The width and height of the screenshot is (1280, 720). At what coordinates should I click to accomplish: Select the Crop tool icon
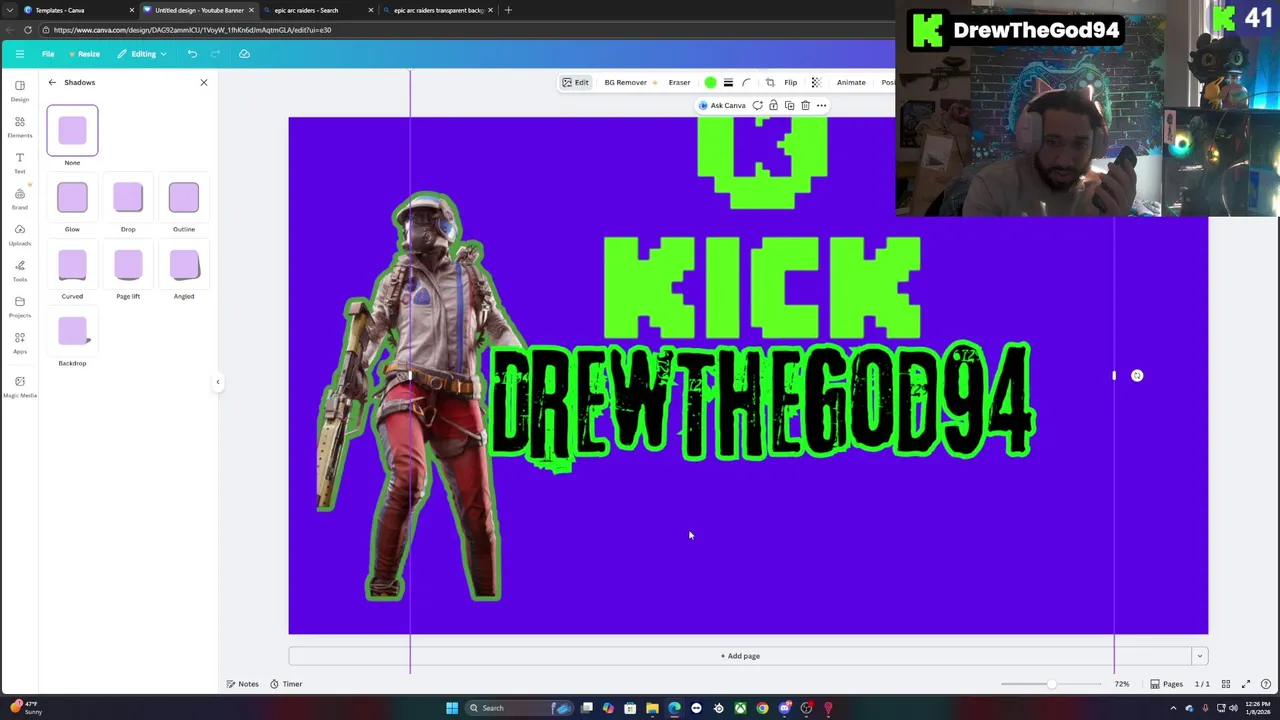click(770, 82)
